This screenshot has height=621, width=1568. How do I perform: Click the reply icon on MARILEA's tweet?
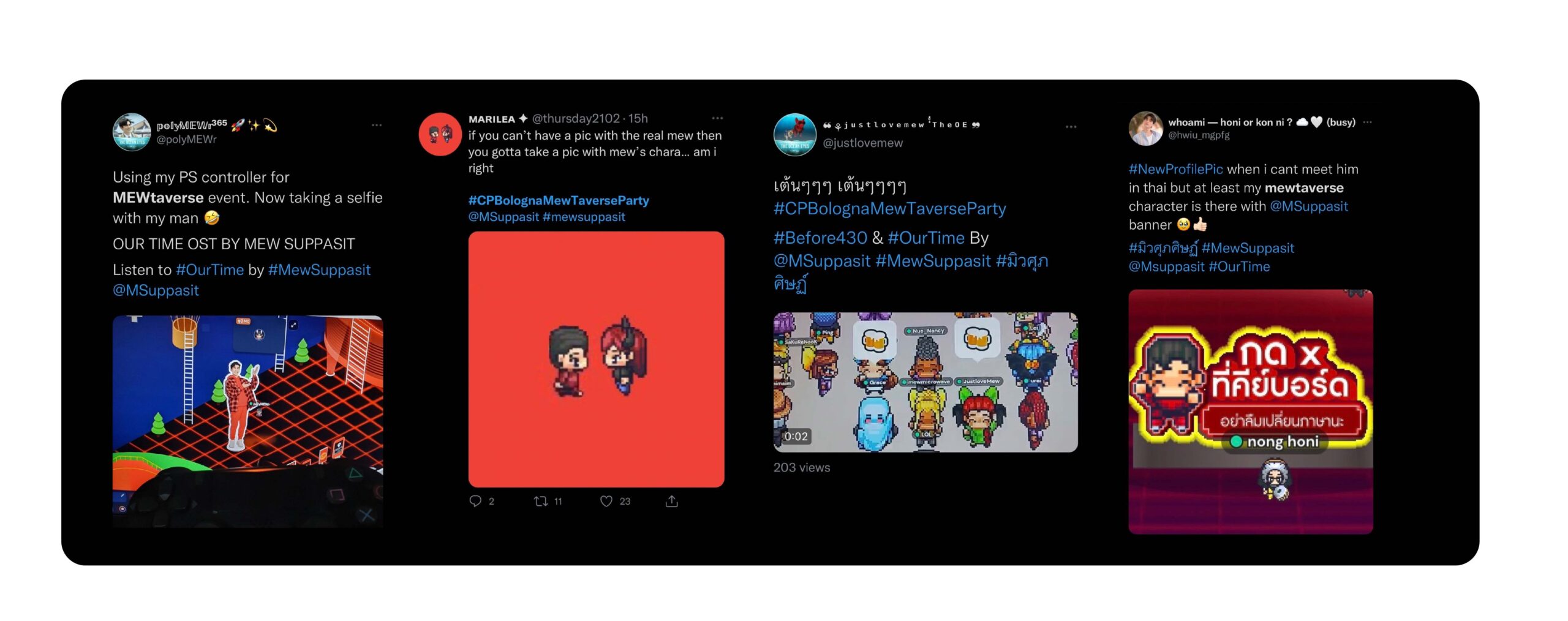475,501
